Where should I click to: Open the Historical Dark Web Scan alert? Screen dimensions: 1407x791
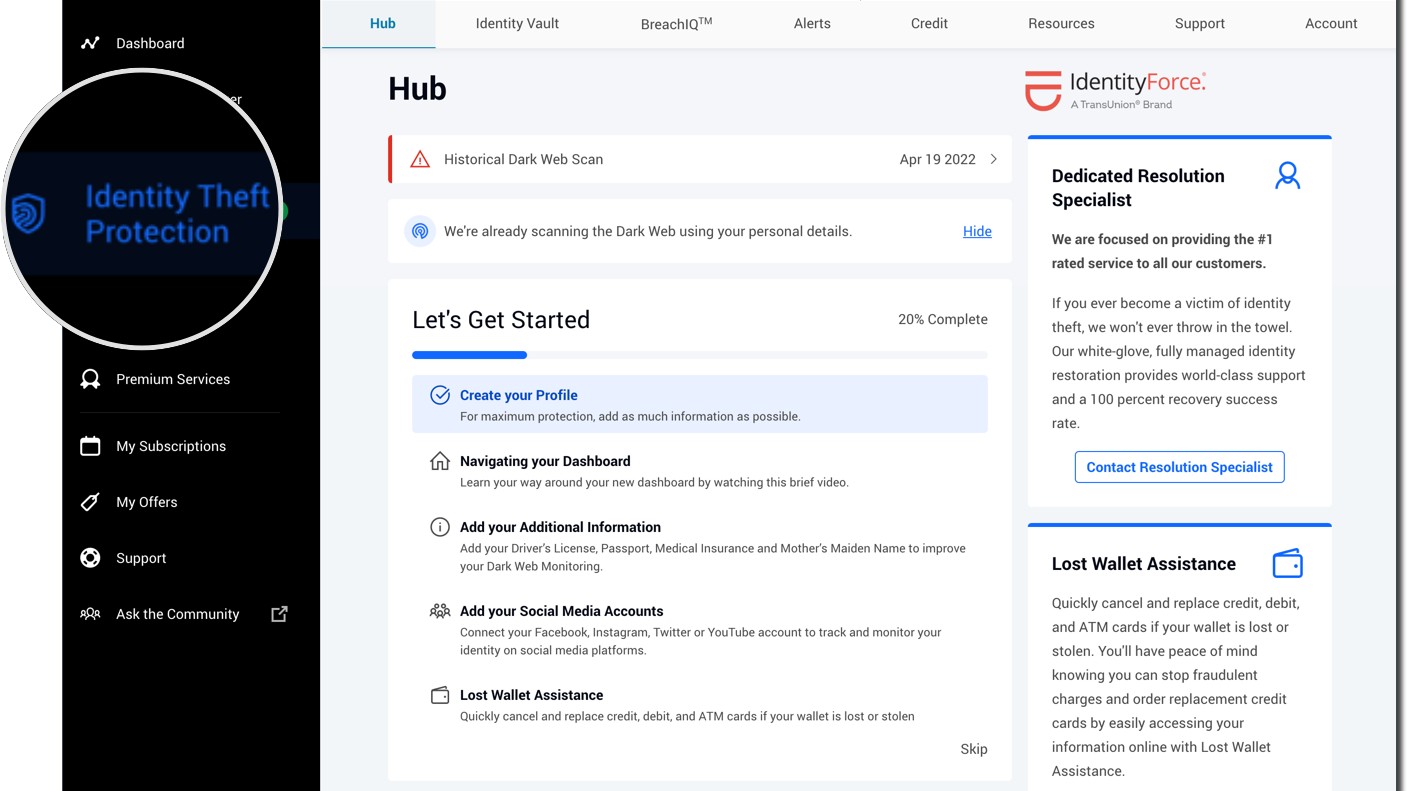click(700, 159)
